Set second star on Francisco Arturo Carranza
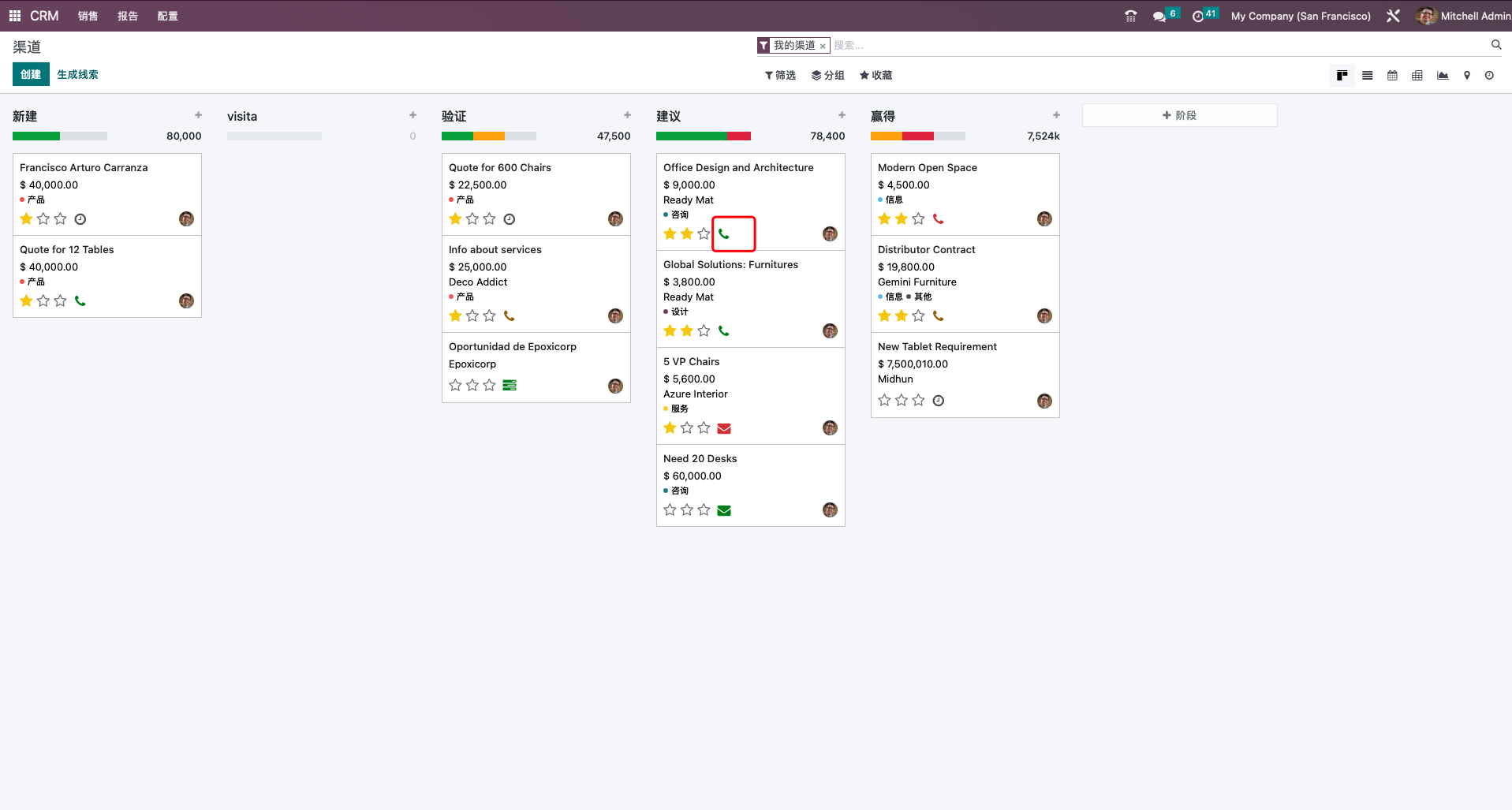Viewport: 1512px width, 810px height. [43, 218]
